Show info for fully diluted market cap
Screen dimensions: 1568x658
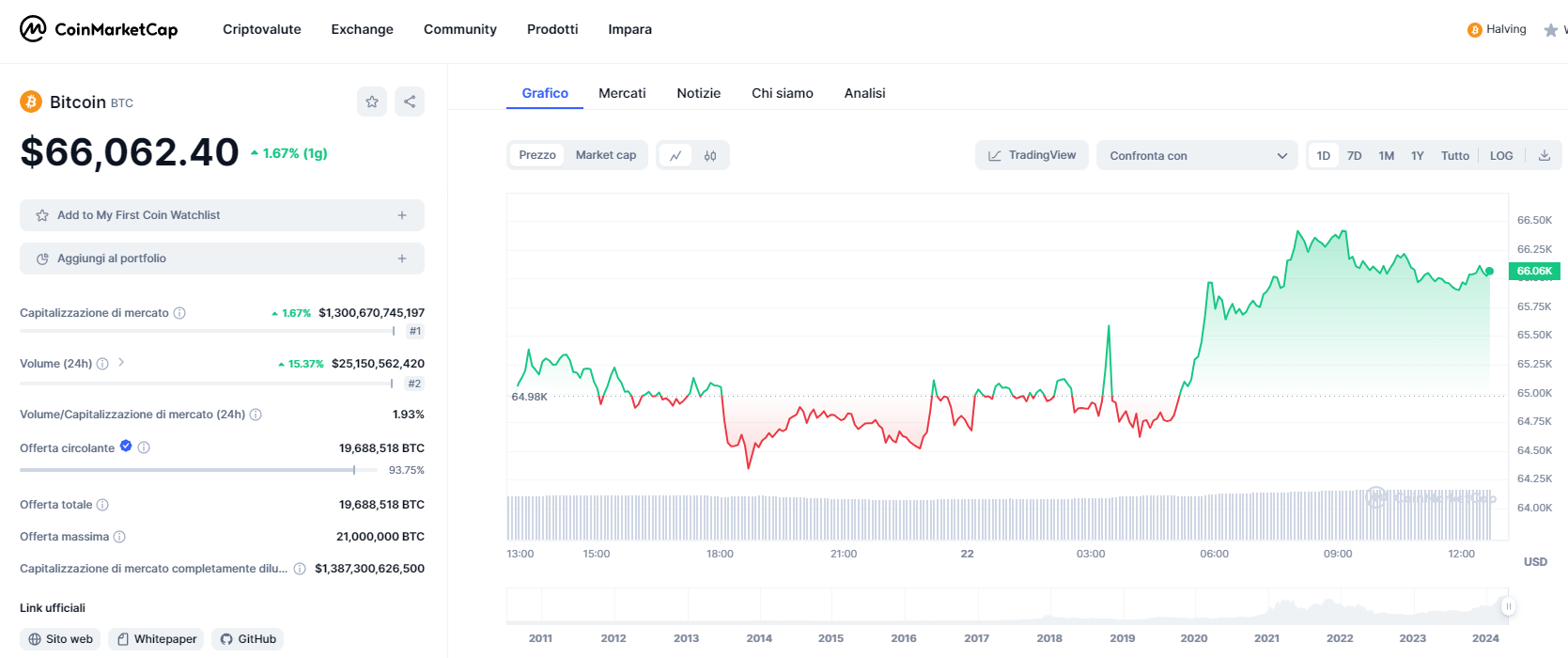(x=300, y=569)
